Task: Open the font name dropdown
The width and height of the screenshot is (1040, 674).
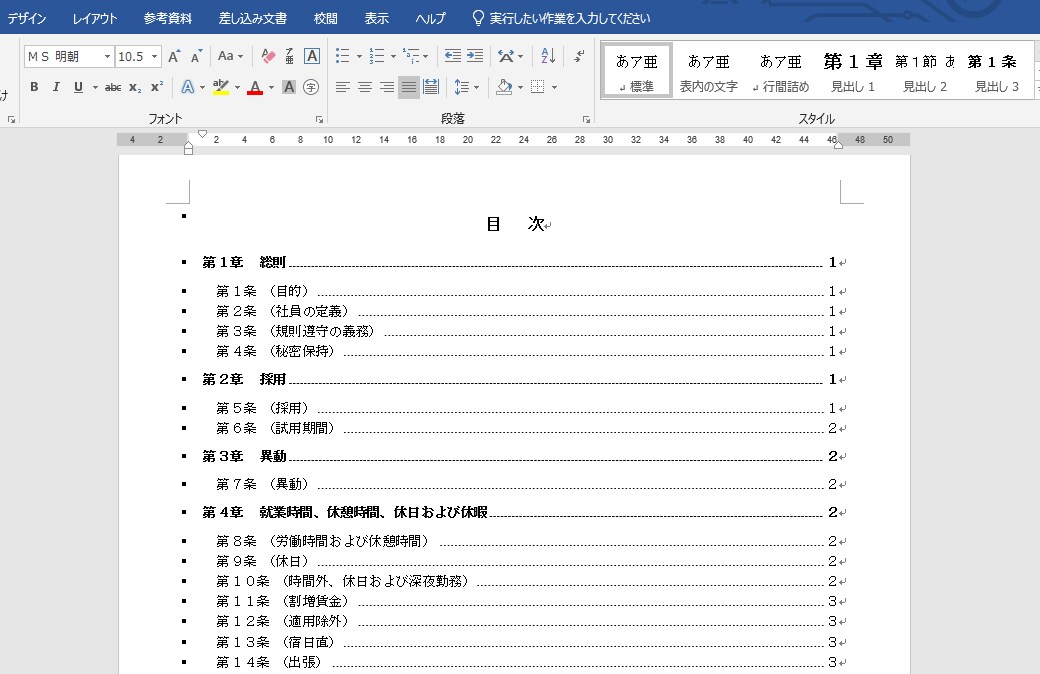Action: (x=107, y=56)
